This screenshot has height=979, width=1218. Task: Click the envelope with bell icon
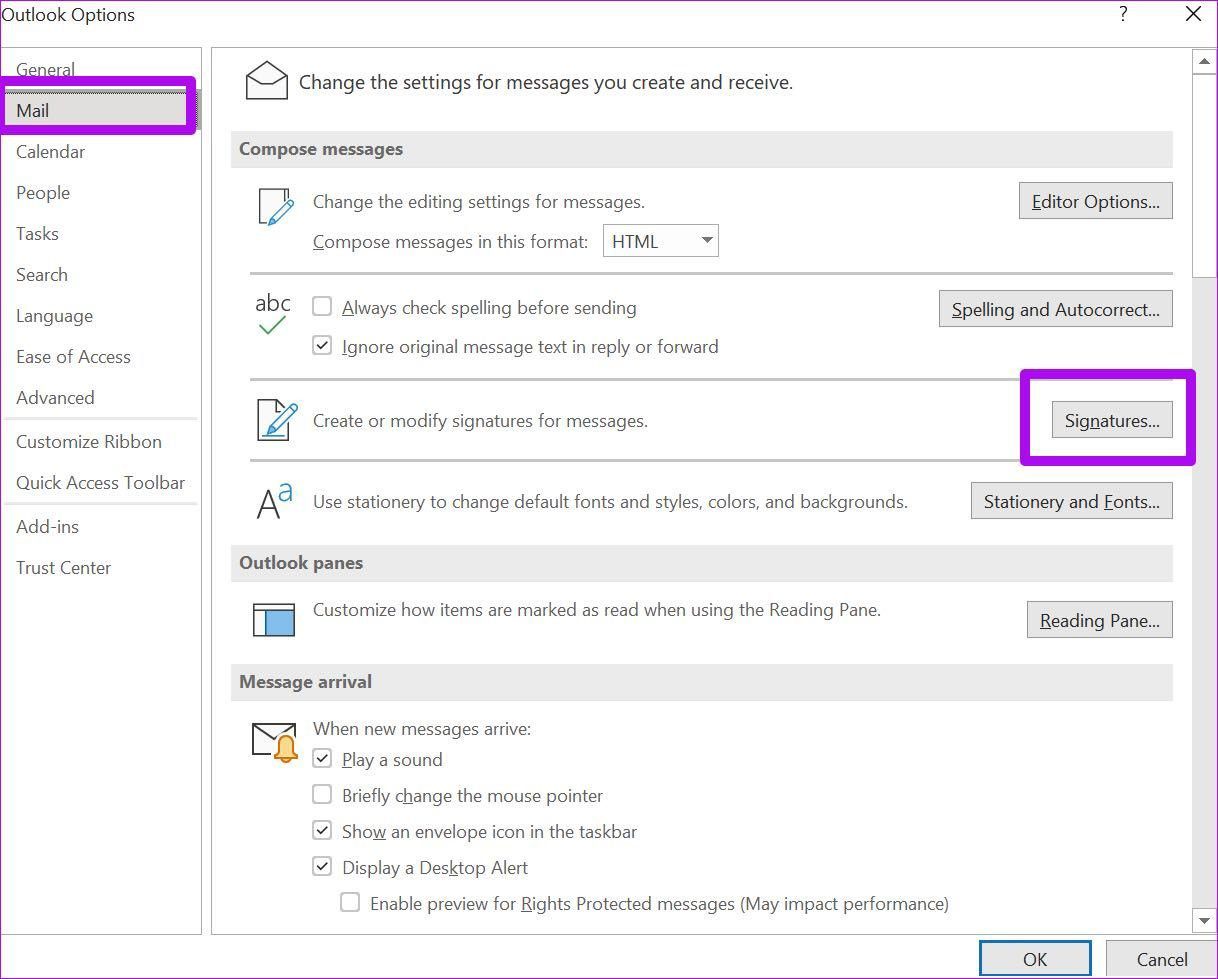pyautogui.click(x=275, y=742)
